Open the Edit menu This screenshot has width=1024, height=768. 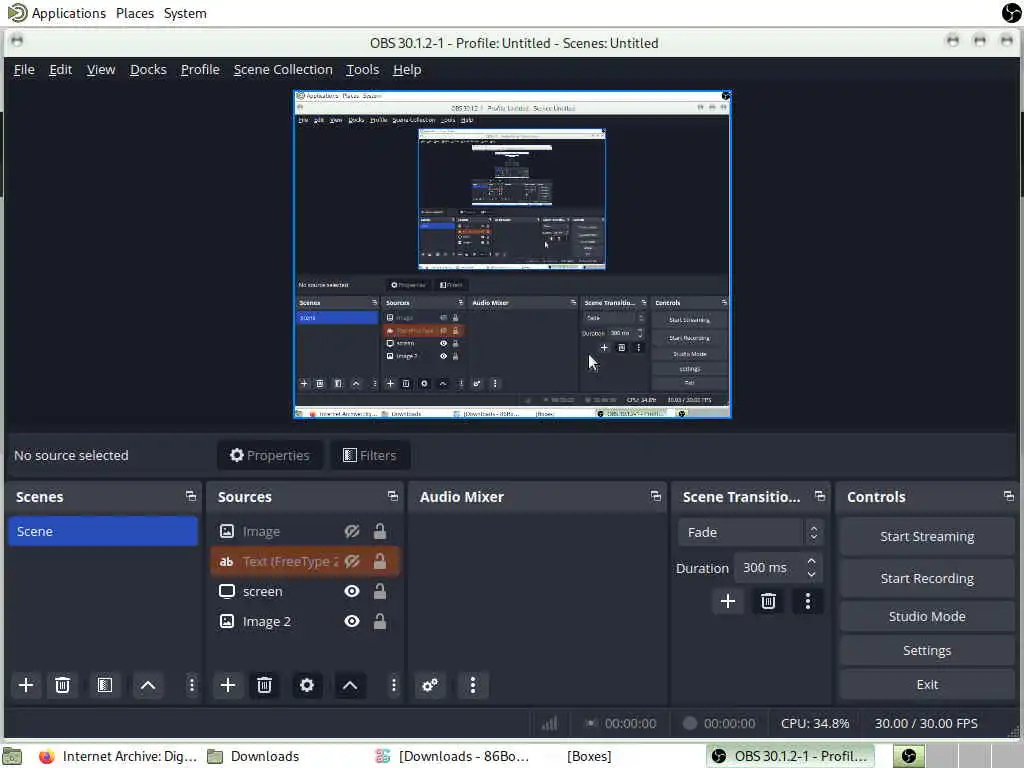(60, 70)
